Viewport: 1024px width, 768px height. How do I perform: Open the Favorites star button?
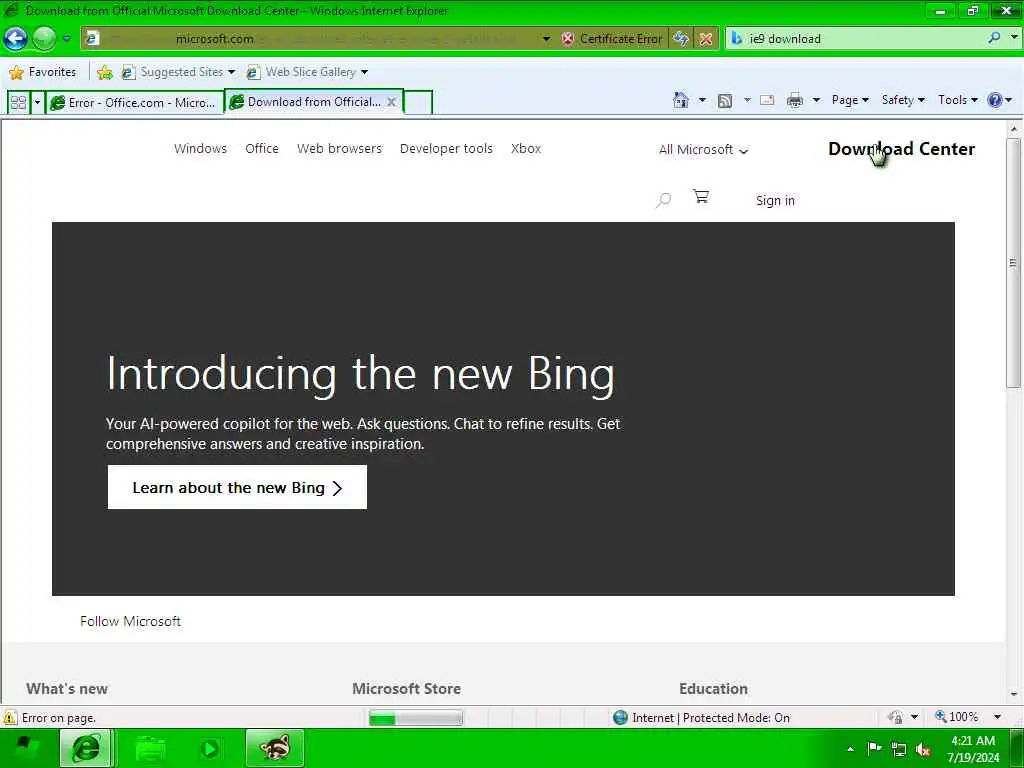(42, 72)
